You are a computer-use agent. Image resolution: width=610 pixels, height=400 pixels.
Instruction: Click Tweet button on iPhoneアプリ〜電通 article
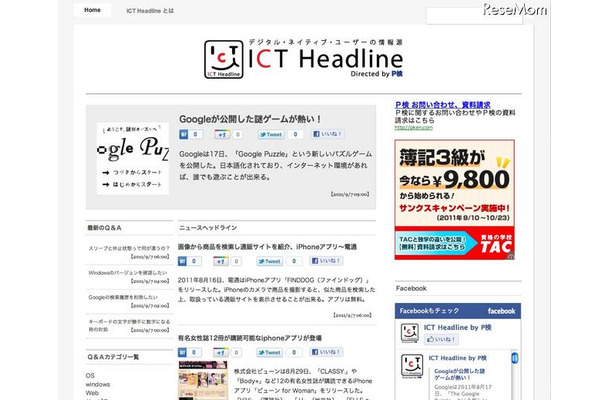point(269,261)
